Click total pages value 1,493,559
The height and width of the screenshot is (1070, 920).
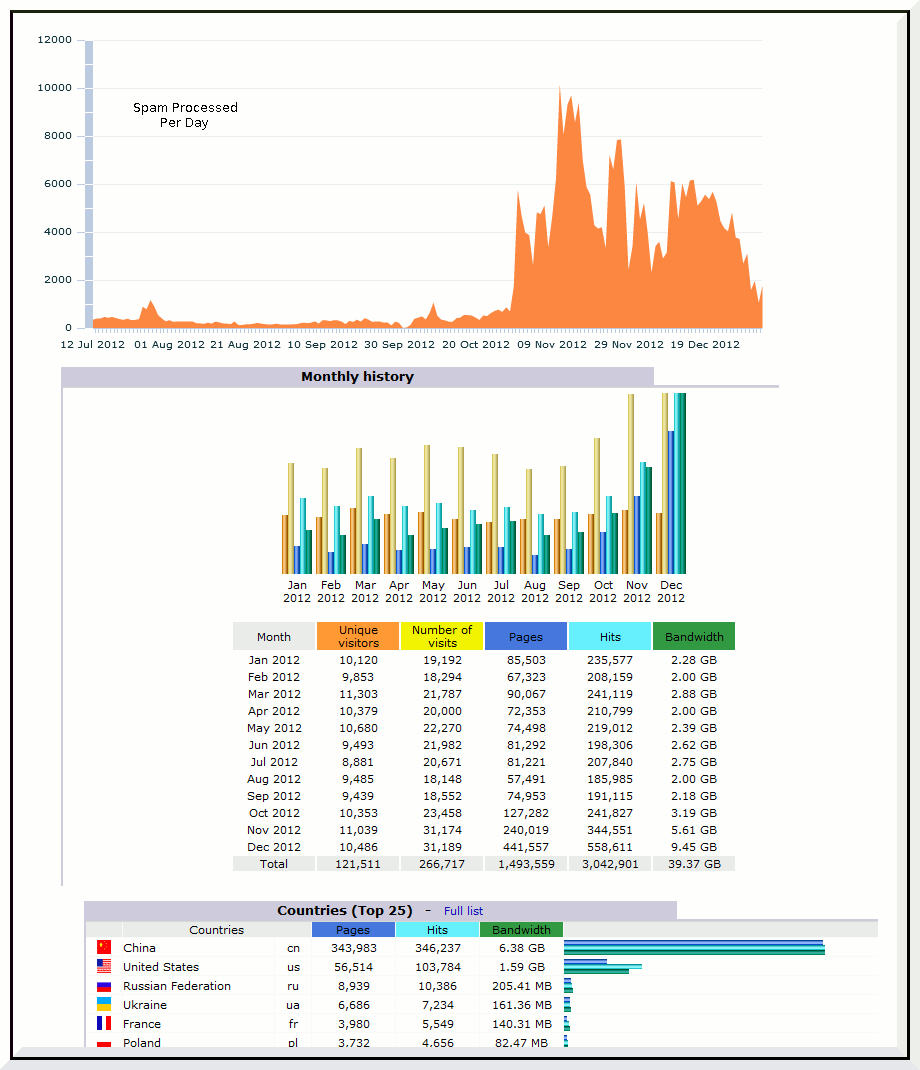[x=526, y=864]
